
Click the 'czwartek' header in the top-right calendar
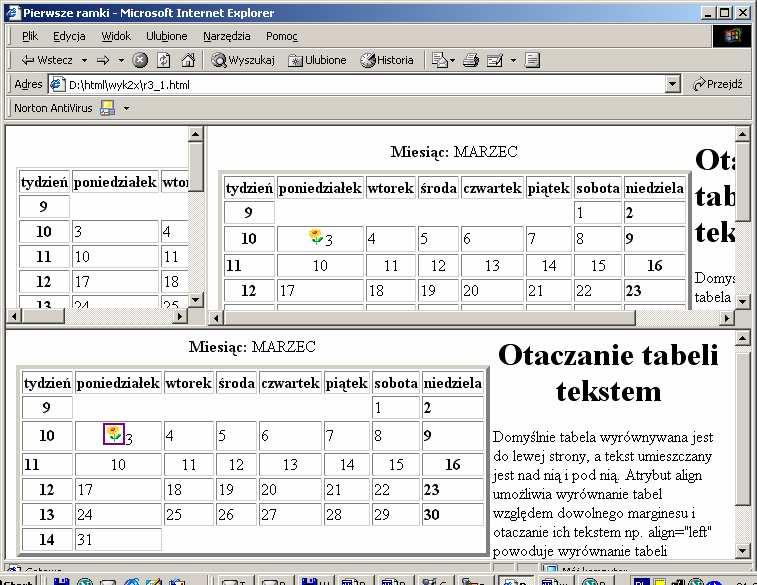point(492,188)
